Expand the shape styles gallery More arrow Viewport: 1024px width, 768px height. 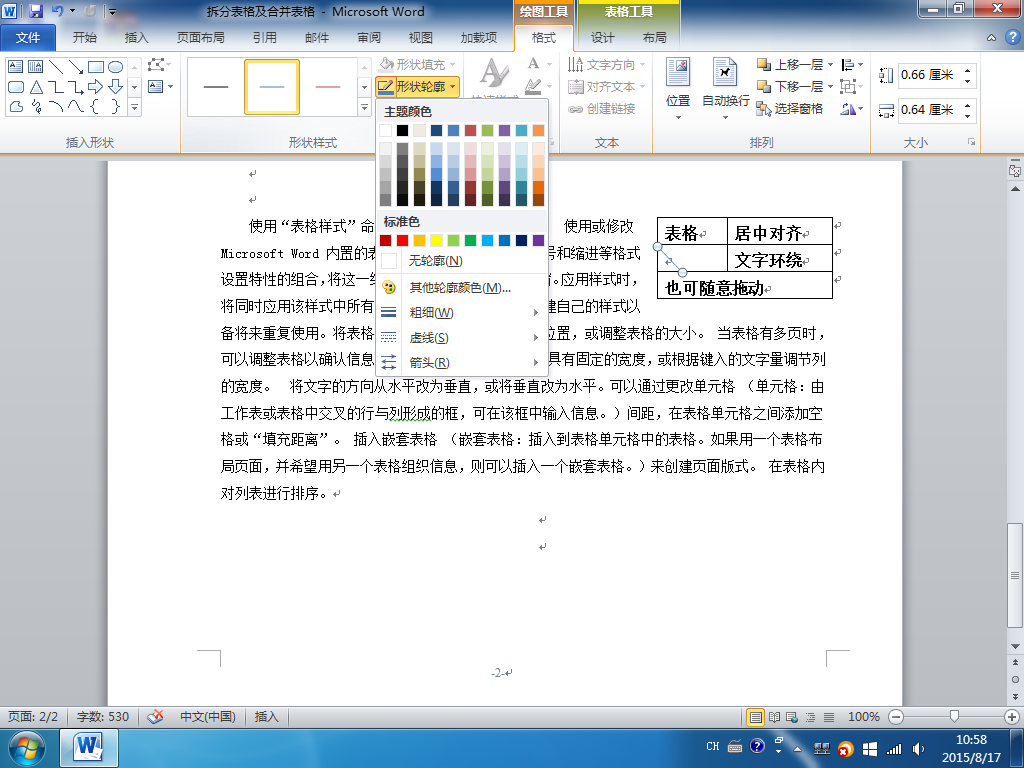pyautogui.click(x=364, y=107)
